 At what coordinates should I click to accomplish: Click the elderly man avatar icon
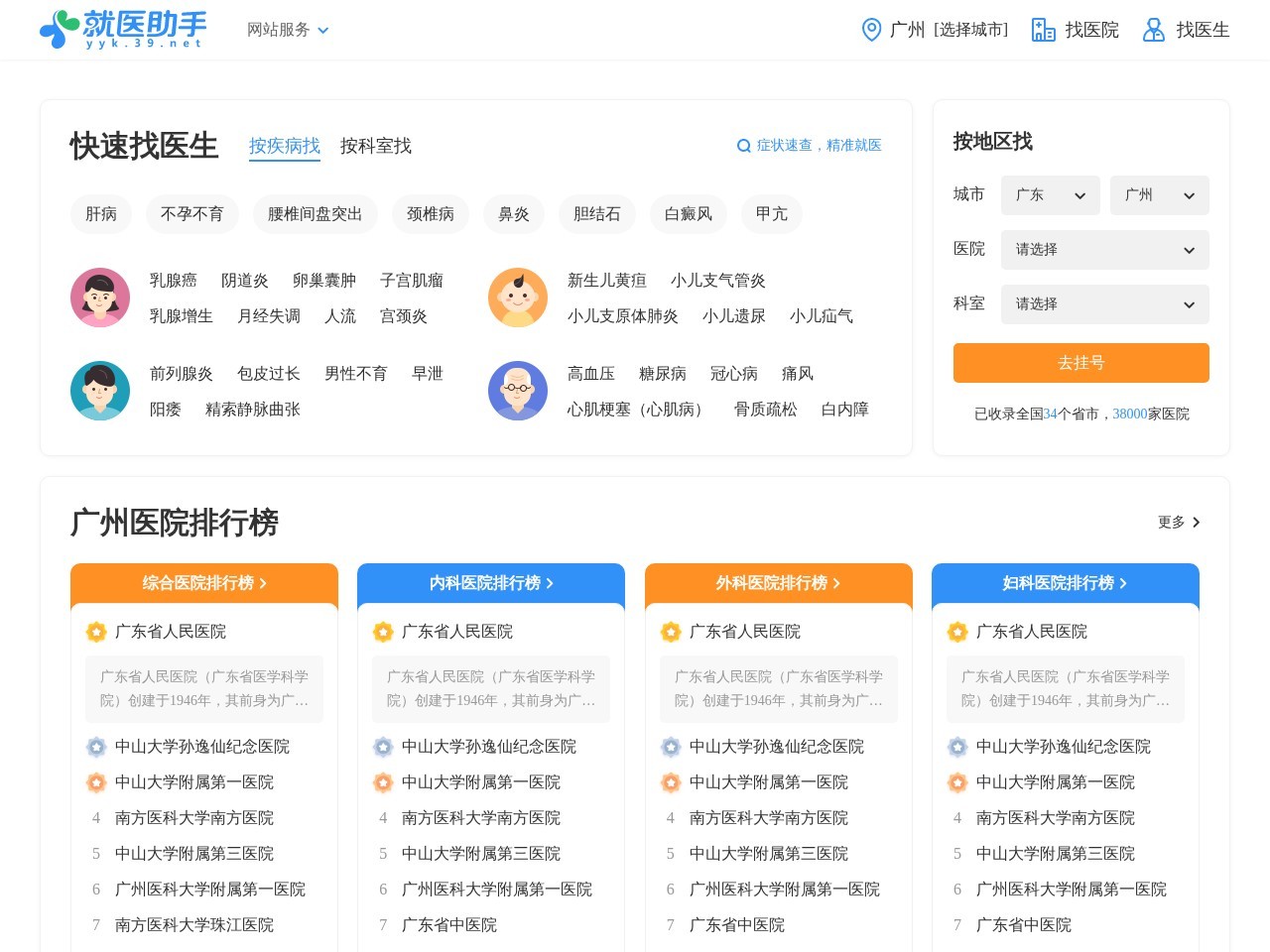click(x=518, y=391)
